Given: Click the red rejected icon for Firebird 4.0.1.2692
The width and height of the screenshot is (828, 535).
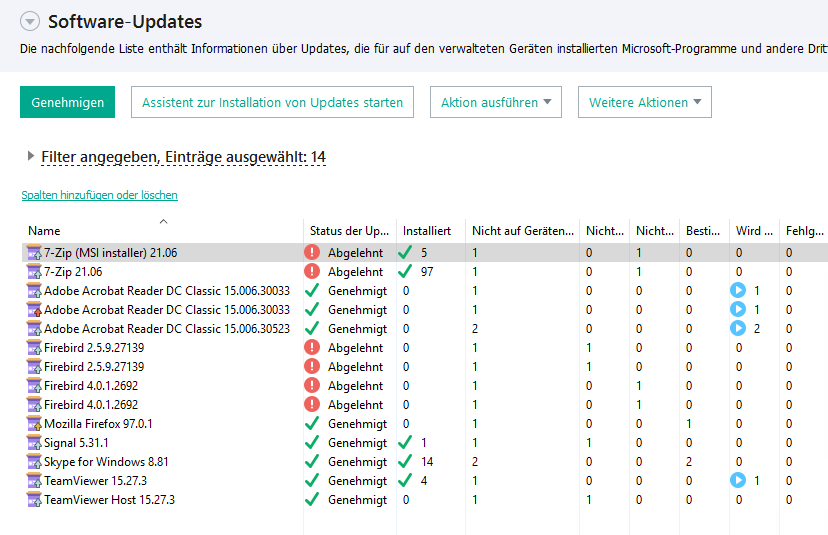Looking at the screenshot, I should click(x=312, y=386).
